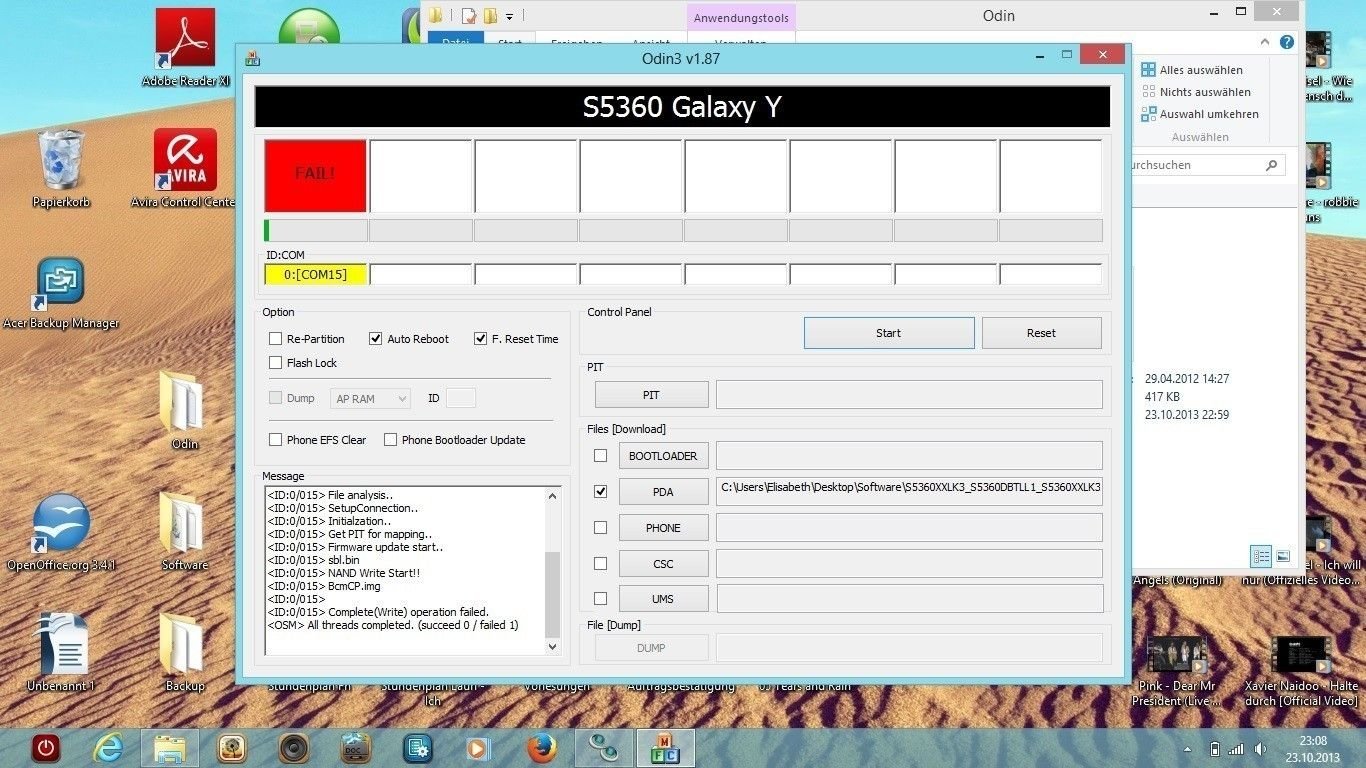Screen dimensions: 1366x768
Task: Click the UMS file browse button
Action: pos(663,599)
